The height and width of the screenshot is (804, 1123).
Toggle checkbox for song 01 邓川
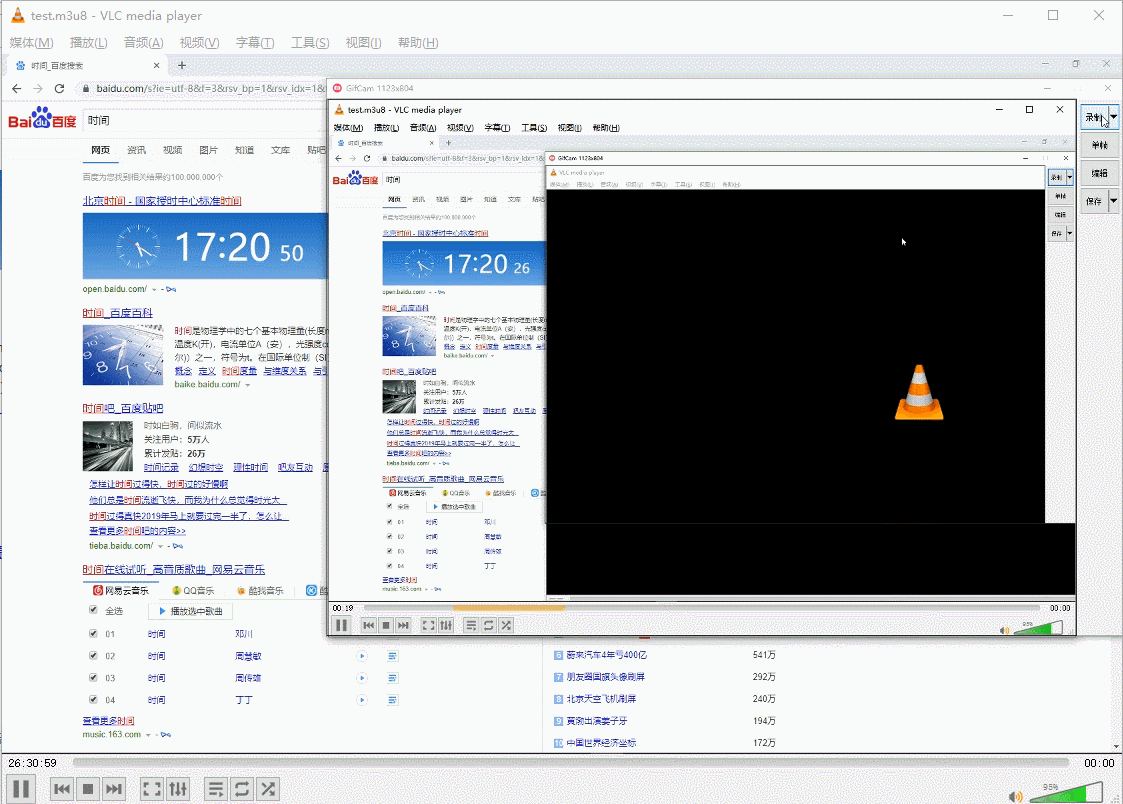93,633
